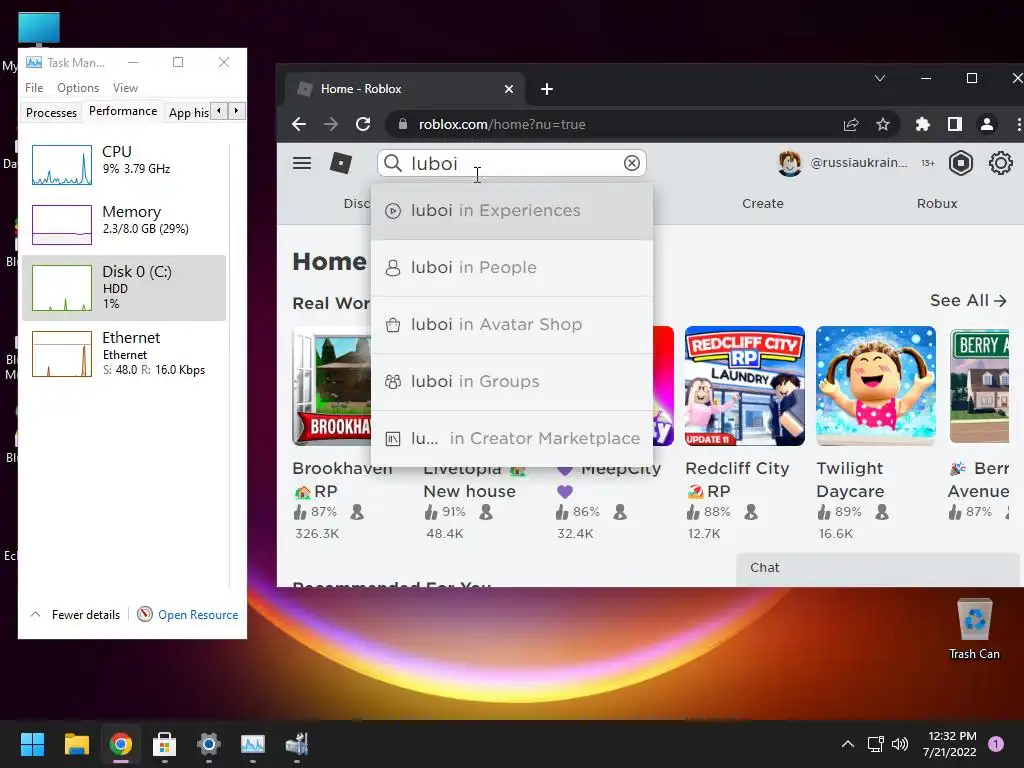Open a new Chrome tab
Screen dimensions: 1024x768
point(547,89)
